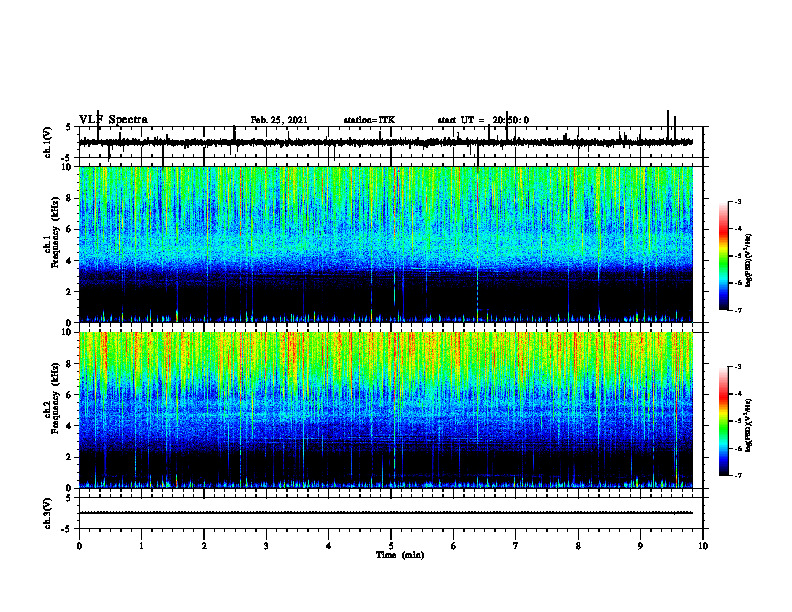792x612 pixels.
Task: Select the date "Feb. 25, 2021"
Action: [x=279, y=120]
